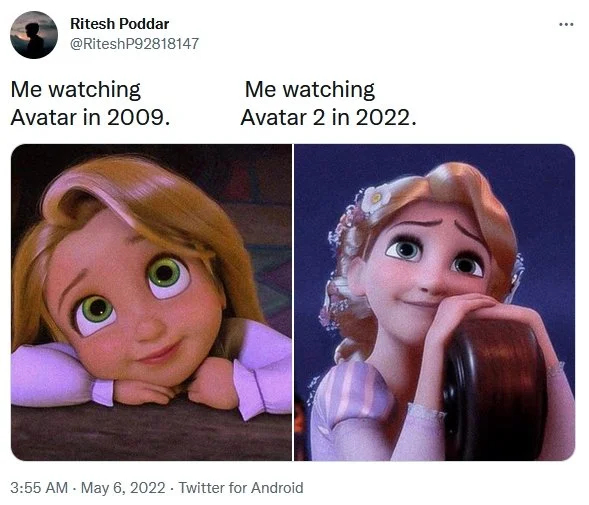Open the @RiteshP92818147 handle link
This screenshot has width=589, height=505.
[x=134, y=44]
